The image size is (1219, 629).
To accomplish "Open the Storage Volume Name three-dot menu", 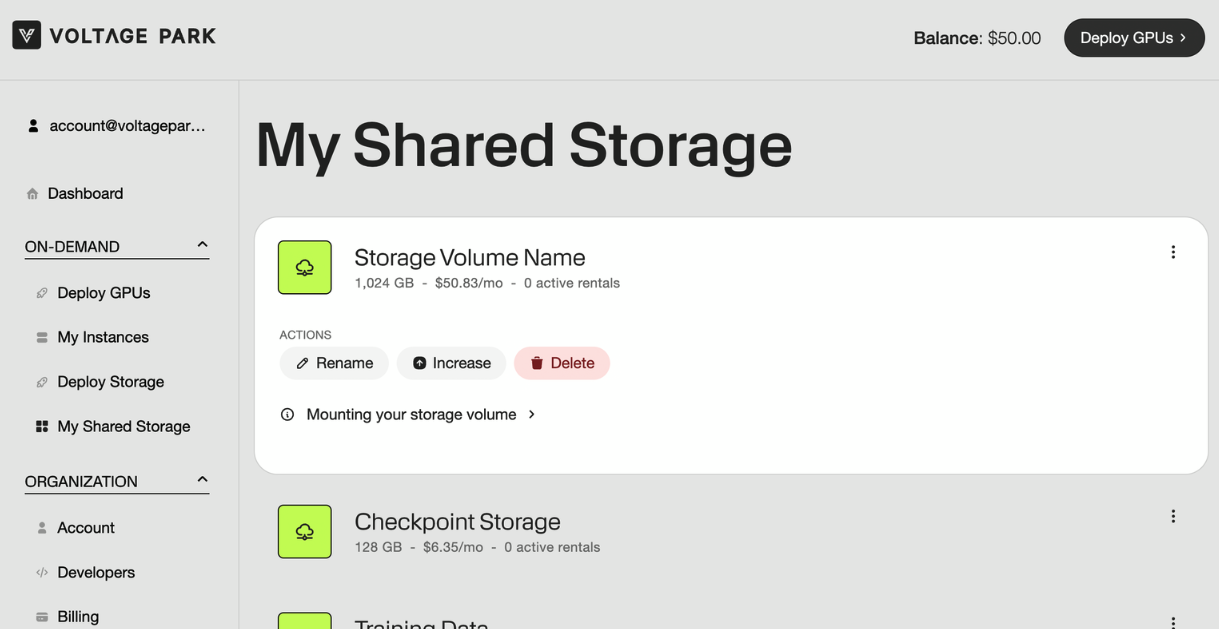I will (1173, 252).
